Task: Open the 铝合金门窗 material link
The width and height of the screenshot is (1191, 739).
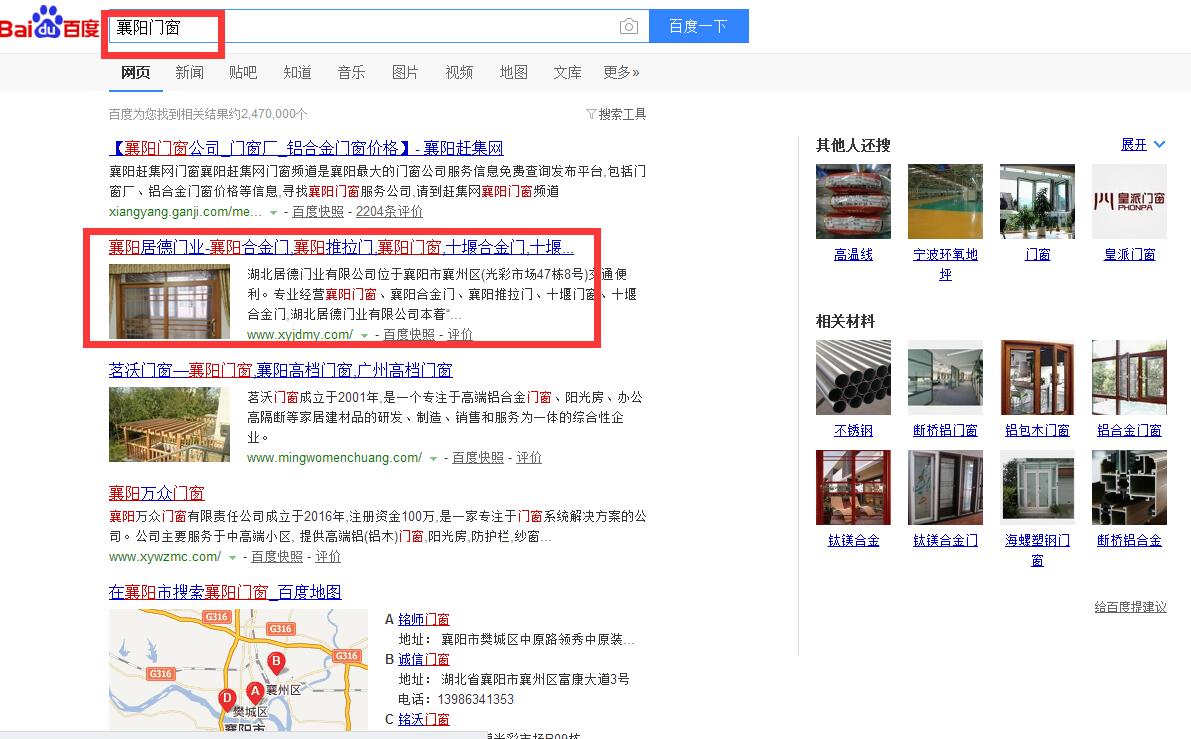Action: [1129, 431]
